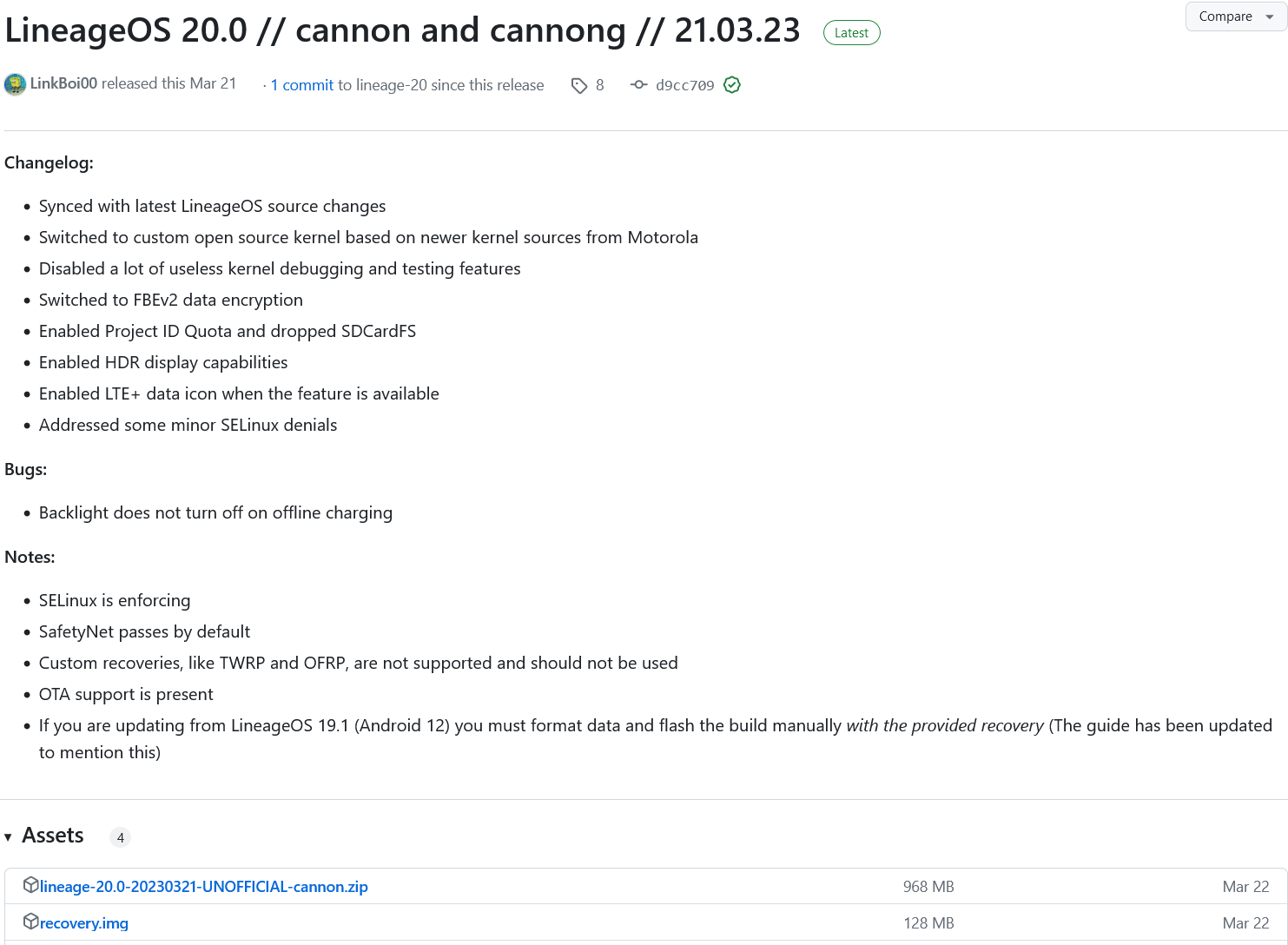Click the Latest release badge
1288x945 pixels.
point(851,33)
